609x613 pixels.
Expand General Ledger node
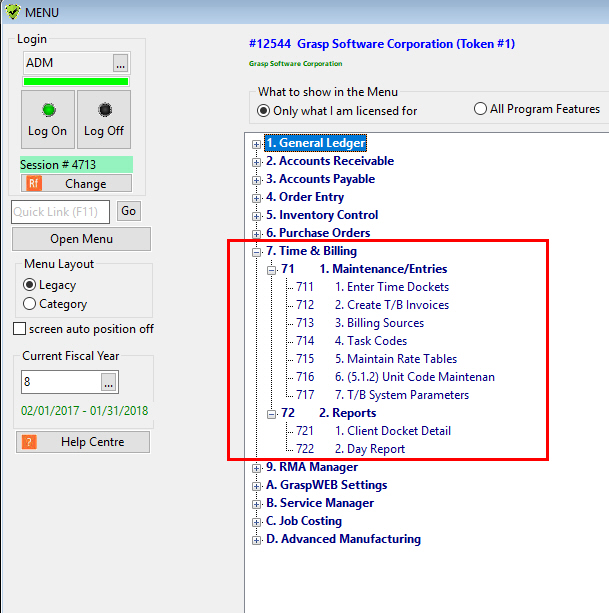click(256, 144)
